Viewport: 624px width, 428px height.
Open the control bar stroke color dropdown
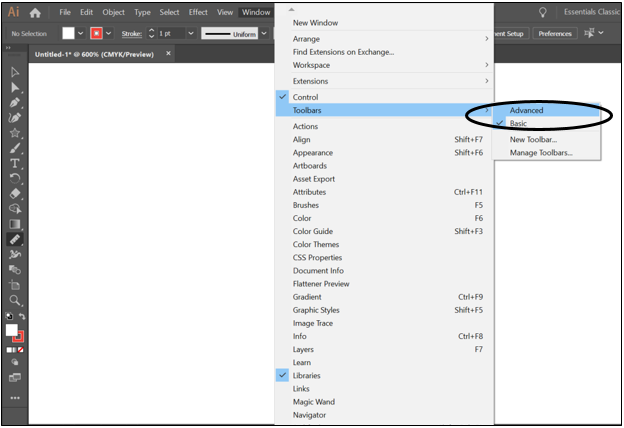pos(108,33)
